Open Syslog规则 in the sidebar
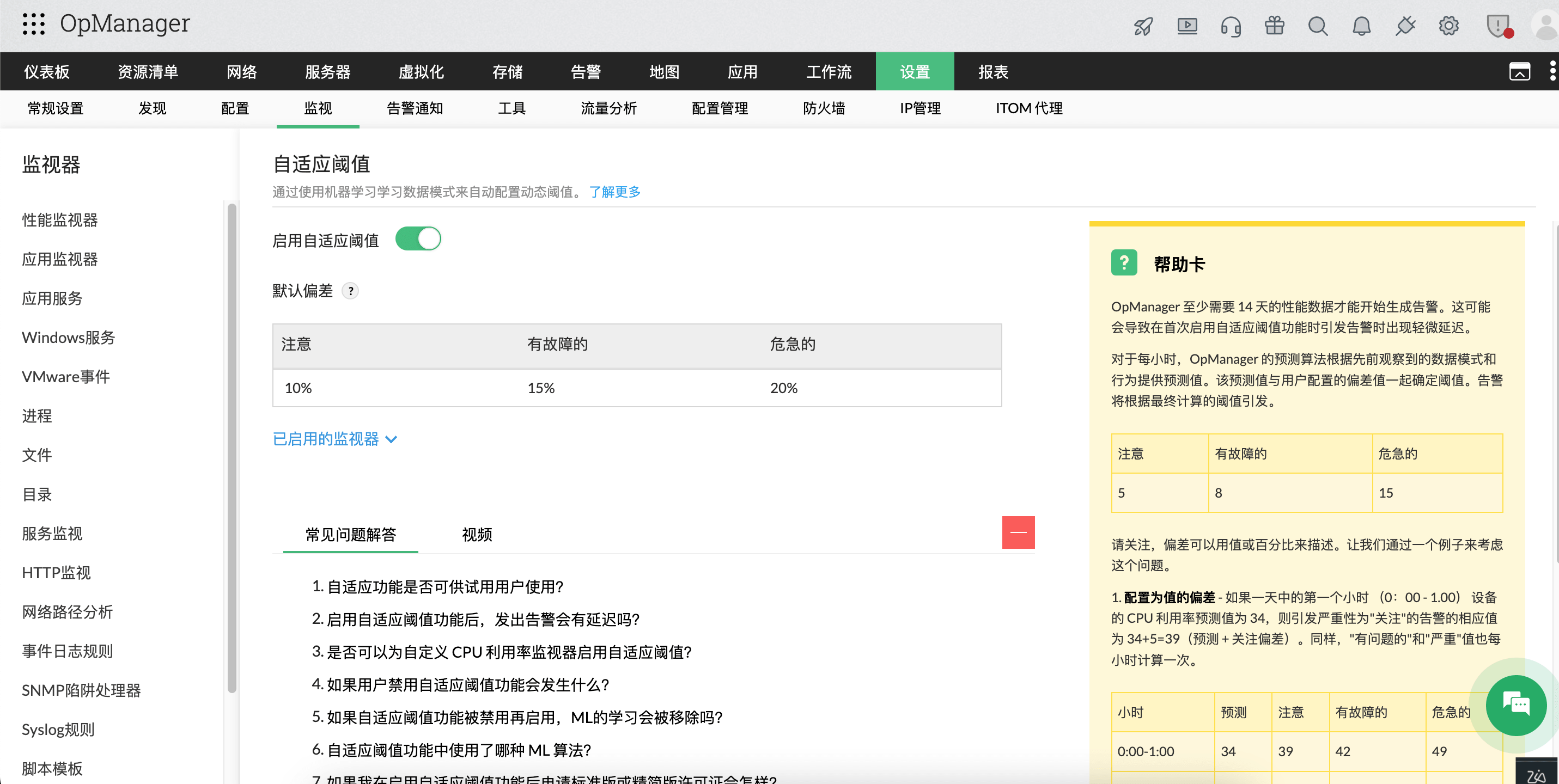This screenshot has width=1559, height=784. (58, 730)
